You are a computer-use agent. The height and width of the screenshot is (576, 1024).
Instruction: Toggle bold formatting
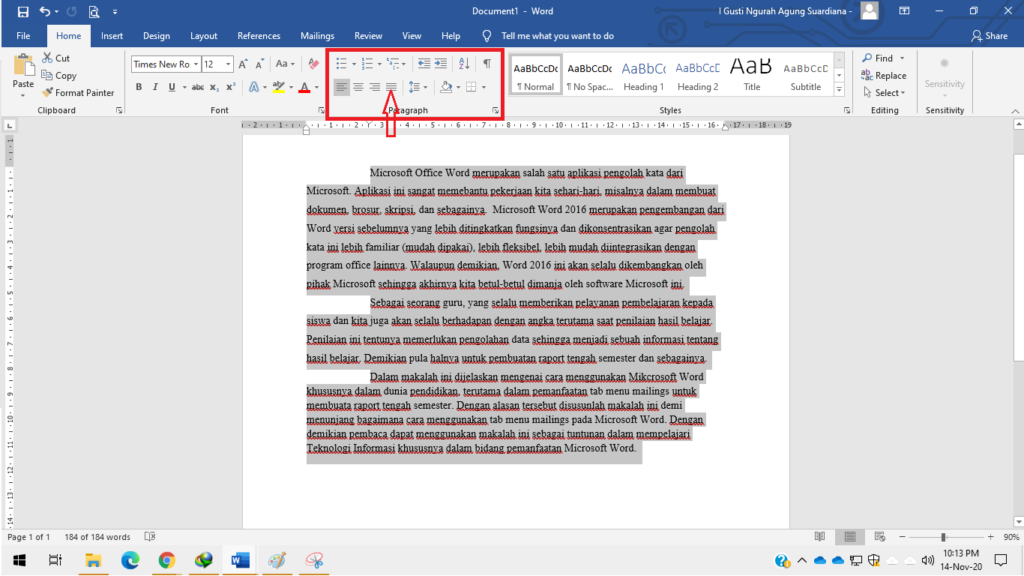click(x=138, y=87)
